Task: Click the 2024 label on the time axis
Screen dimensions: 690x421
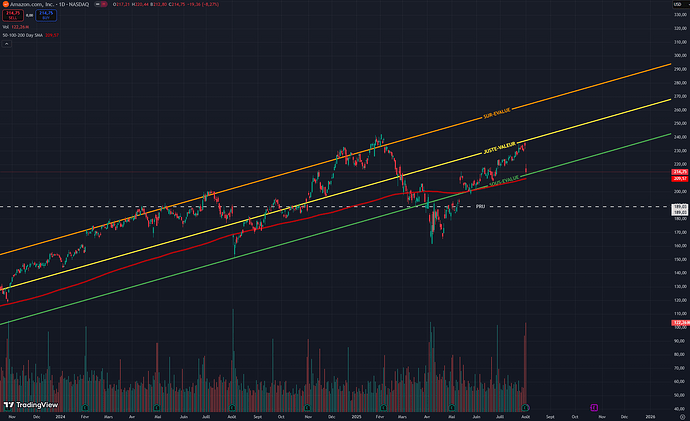Action: click(x=60, y=417)
